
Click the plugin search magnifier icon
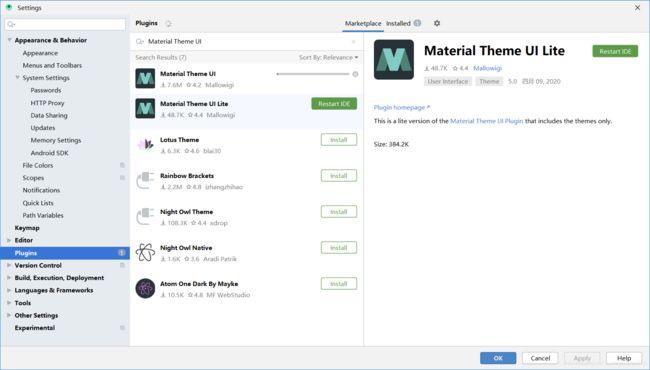(x=140, y=41)
